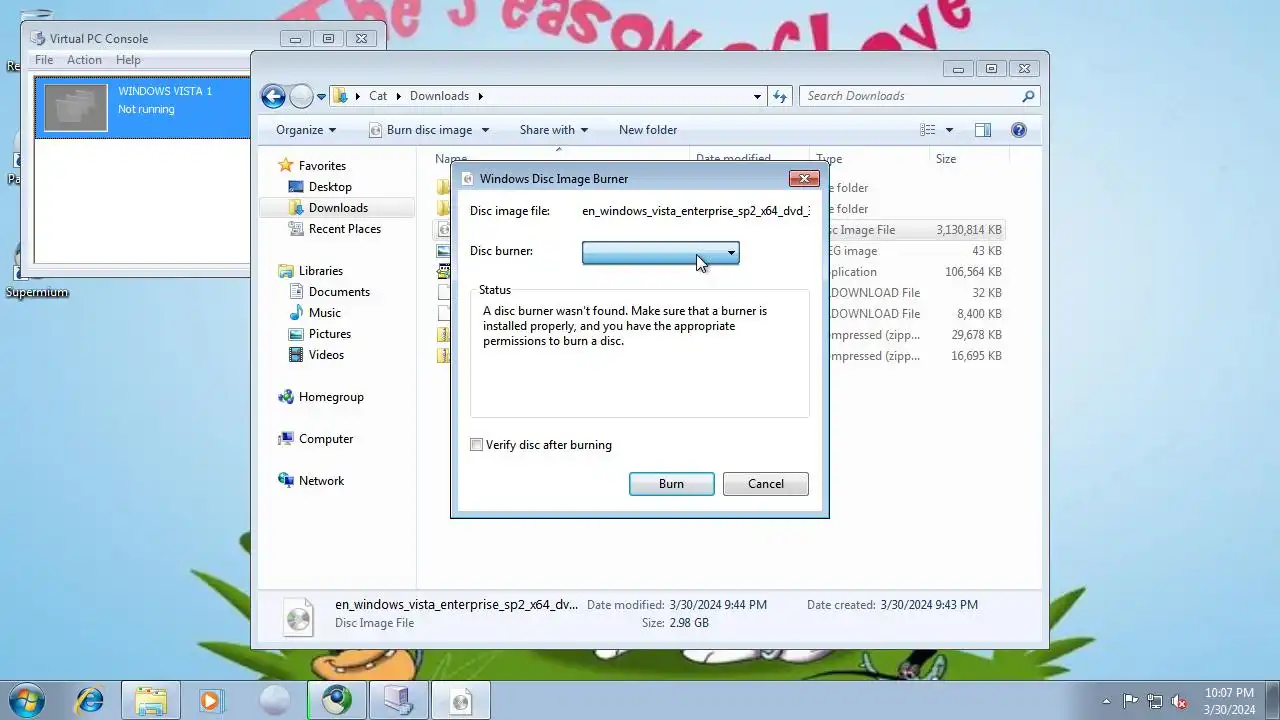Select Recent Places in navigation pane
The image size is (1280, 720).
pos(345,229)
